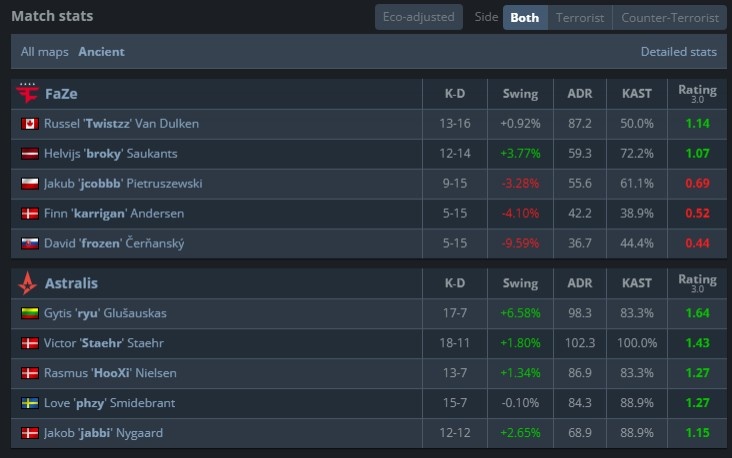Viewport: 732px width, 458px height.
Task: Switch side filter to Terrorist
Action: click(580, 17)
